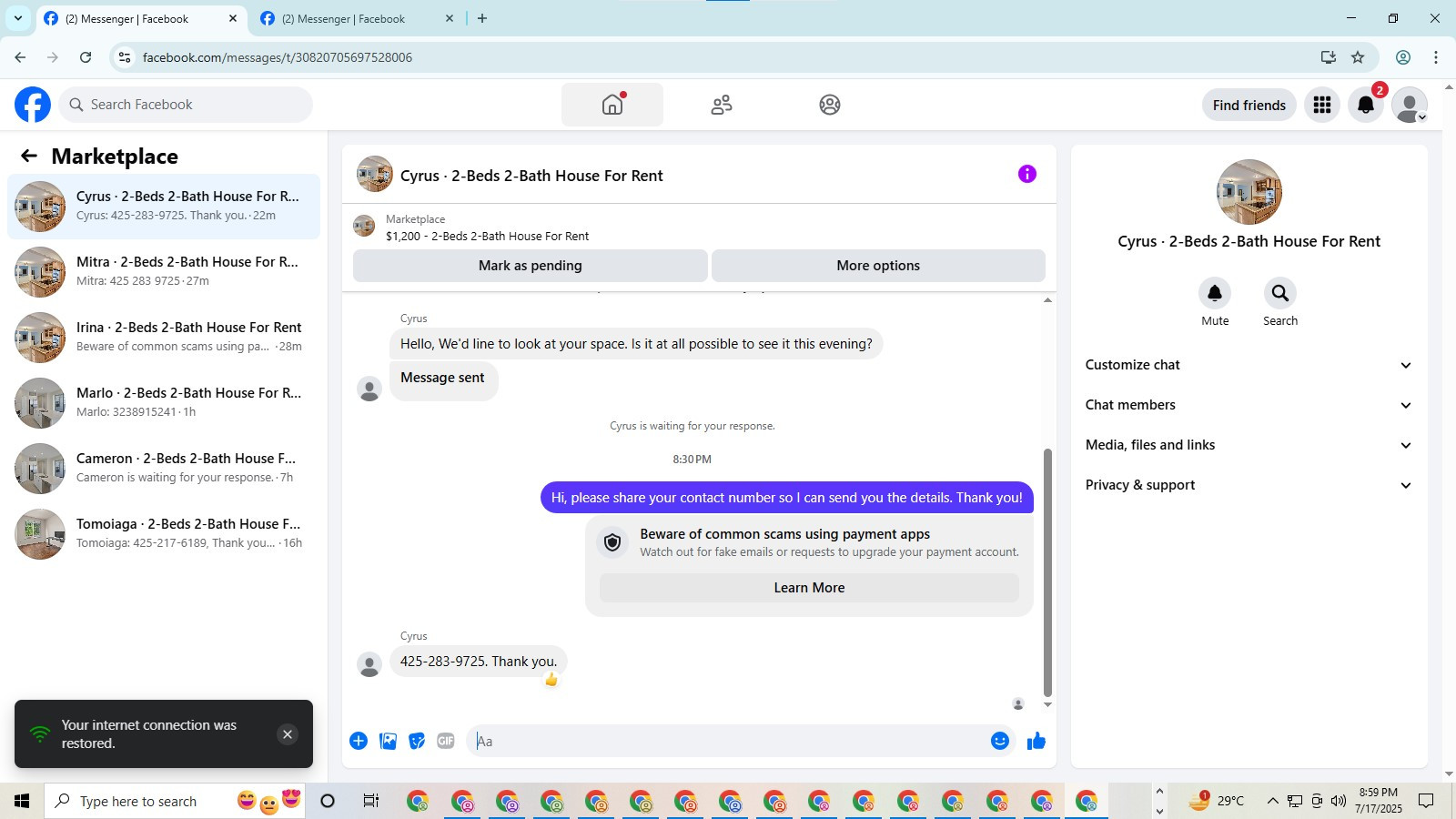
Task: Open the Home feed icon
Action: (612, 105)
